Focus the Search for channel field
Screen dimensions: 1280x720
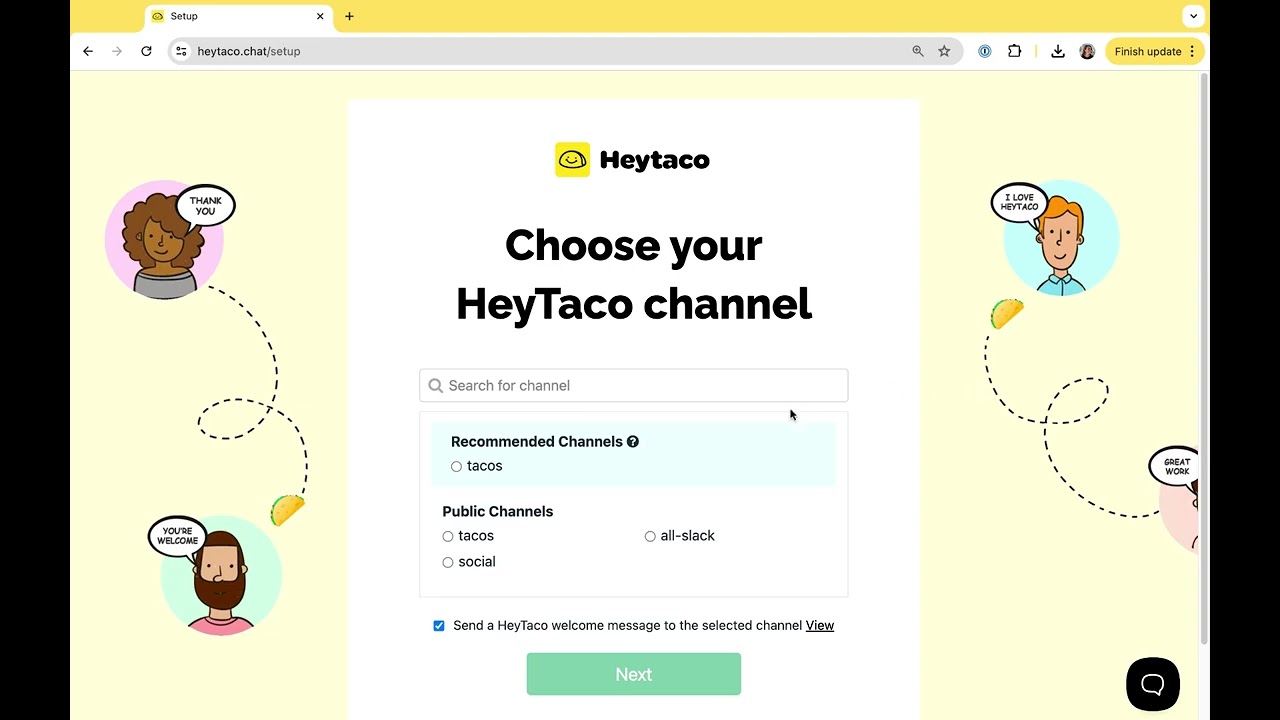pyautogui.click(x=634, y=385)
